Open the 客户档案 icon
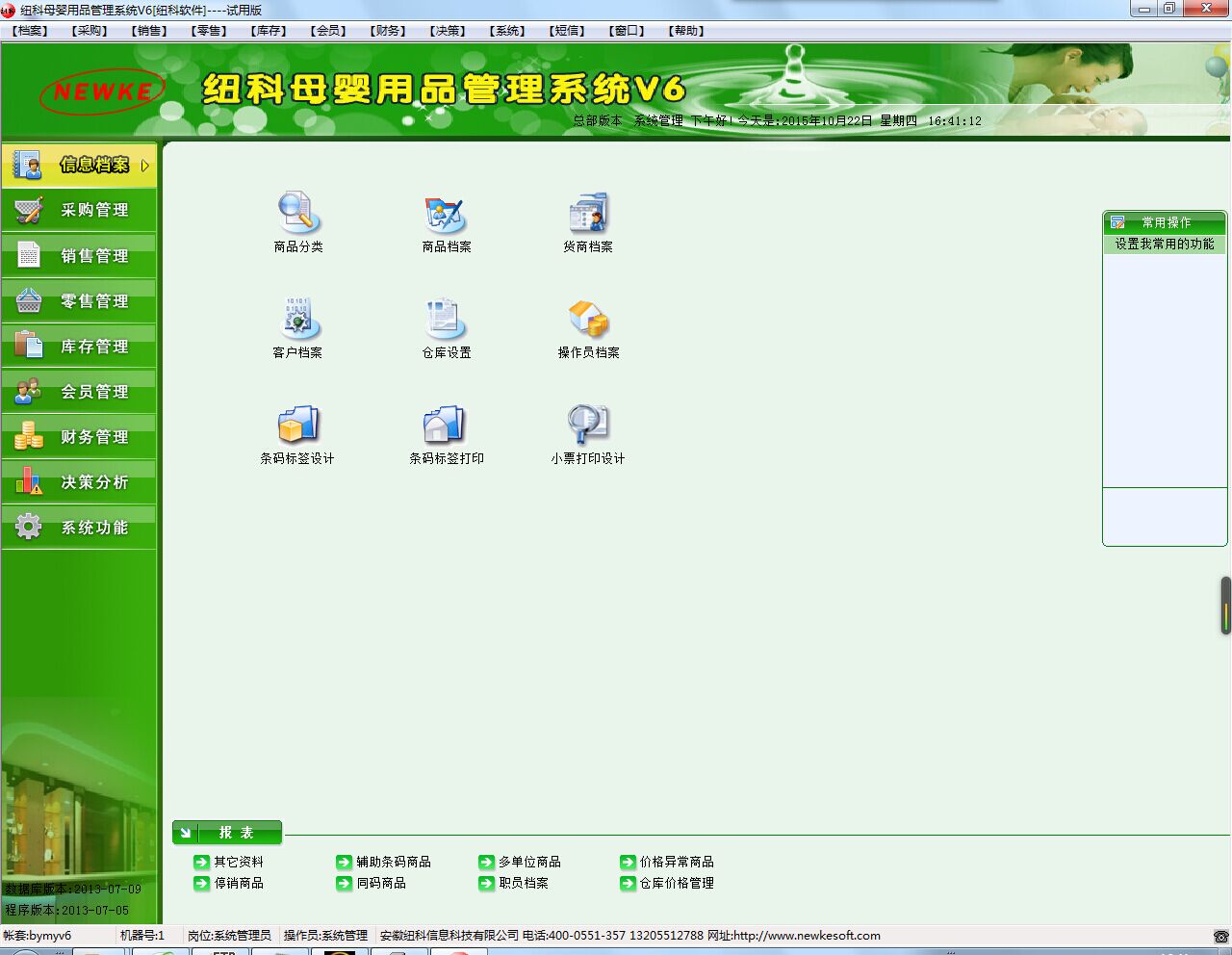 click(298, 320)
